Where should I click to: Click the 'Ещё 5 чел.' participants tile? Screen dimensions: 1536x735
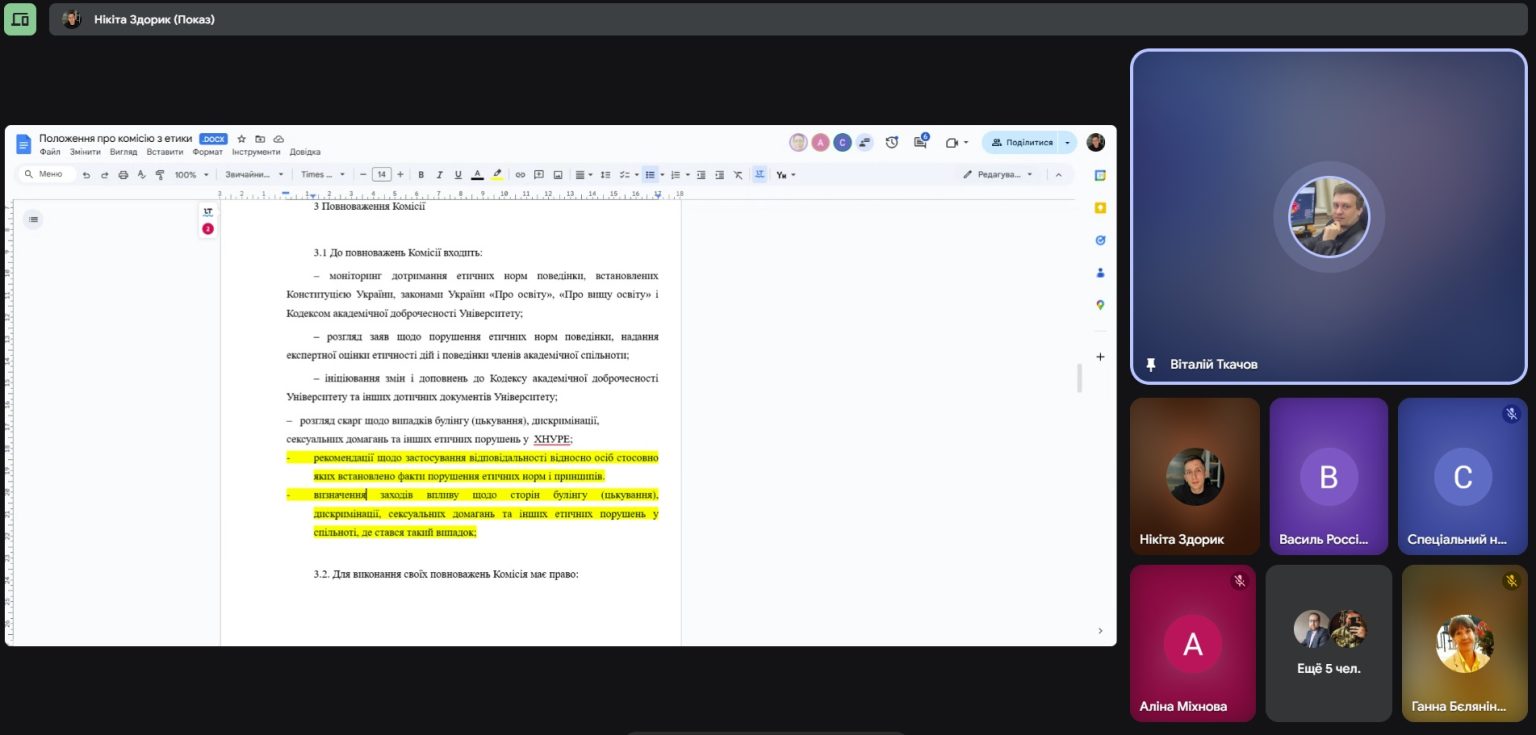point(1329,643)
